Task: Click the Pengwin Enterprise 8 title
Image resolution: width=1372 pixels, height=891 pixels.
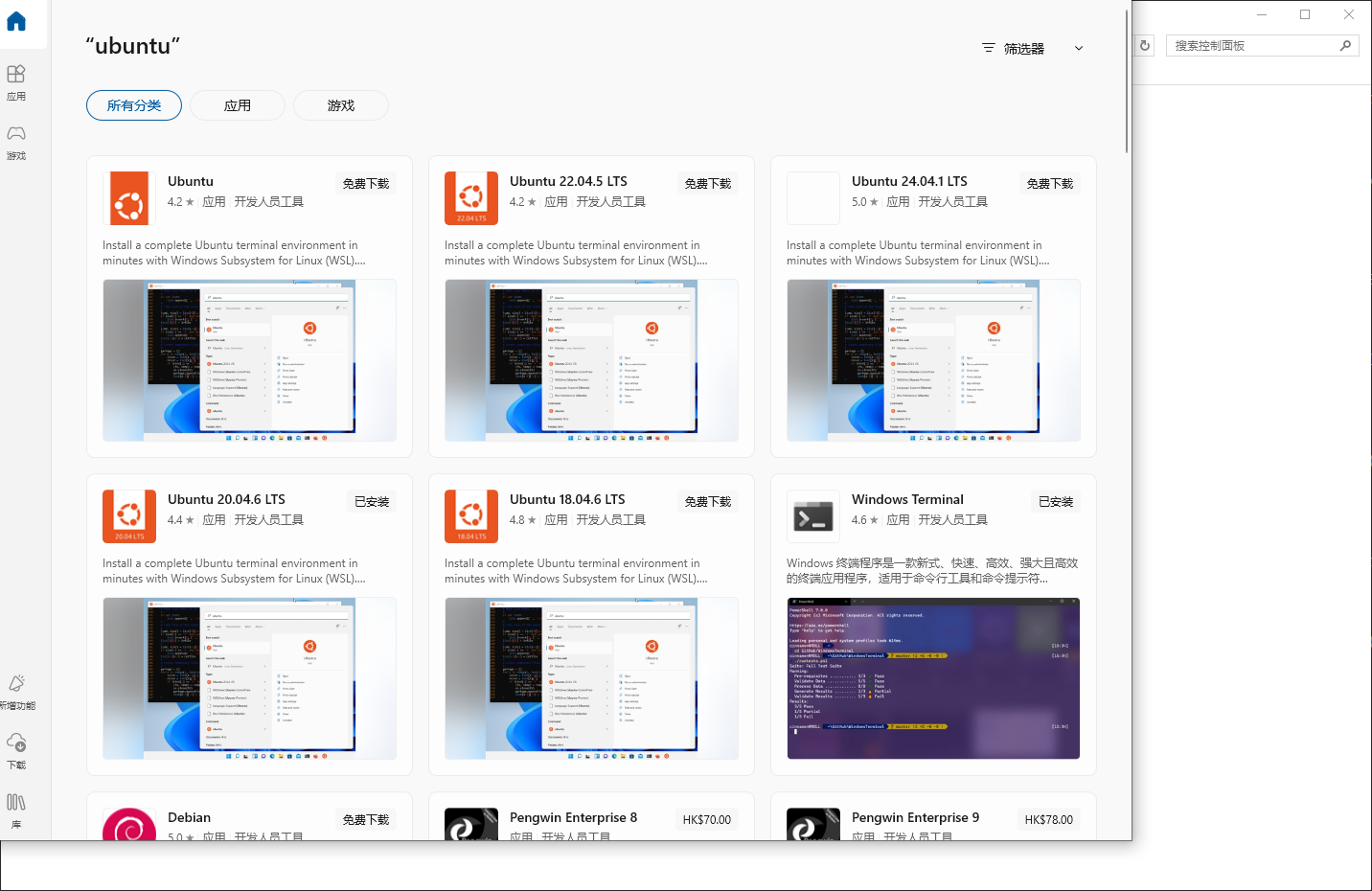Action: [x=573, y=817]
